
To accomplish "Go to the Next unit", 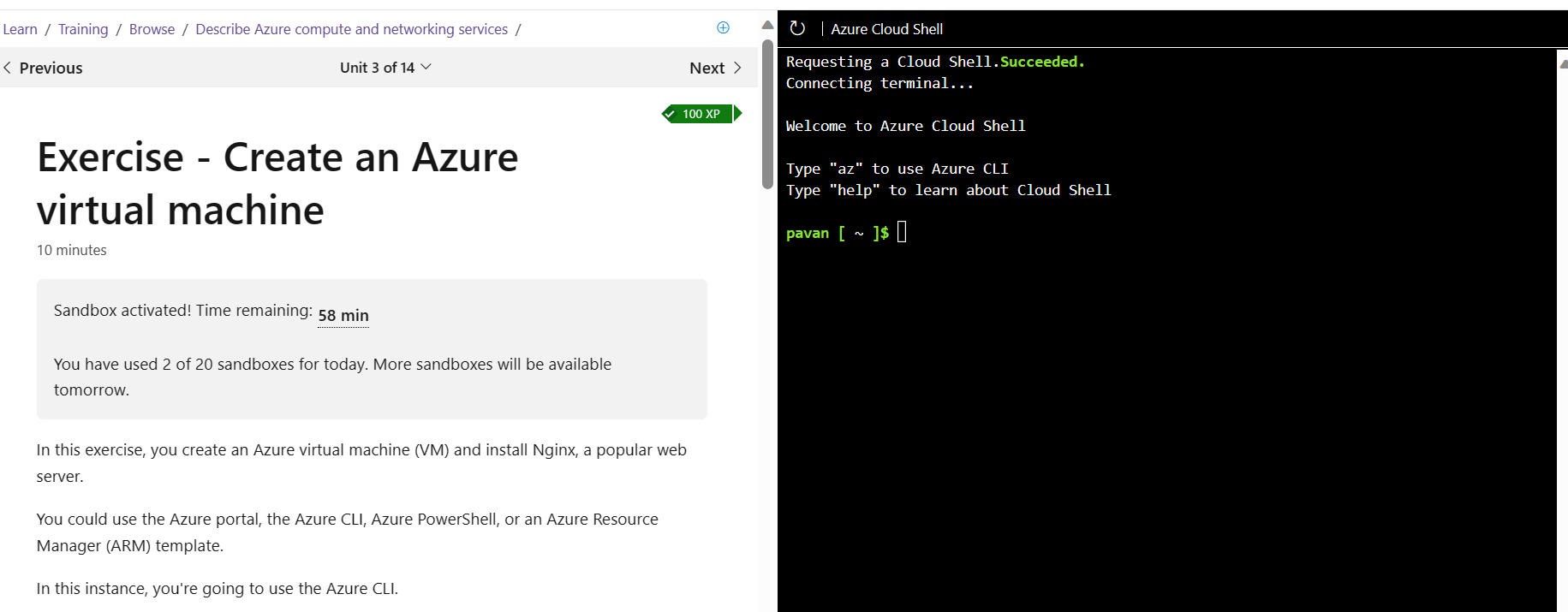I will coord(716,68).
